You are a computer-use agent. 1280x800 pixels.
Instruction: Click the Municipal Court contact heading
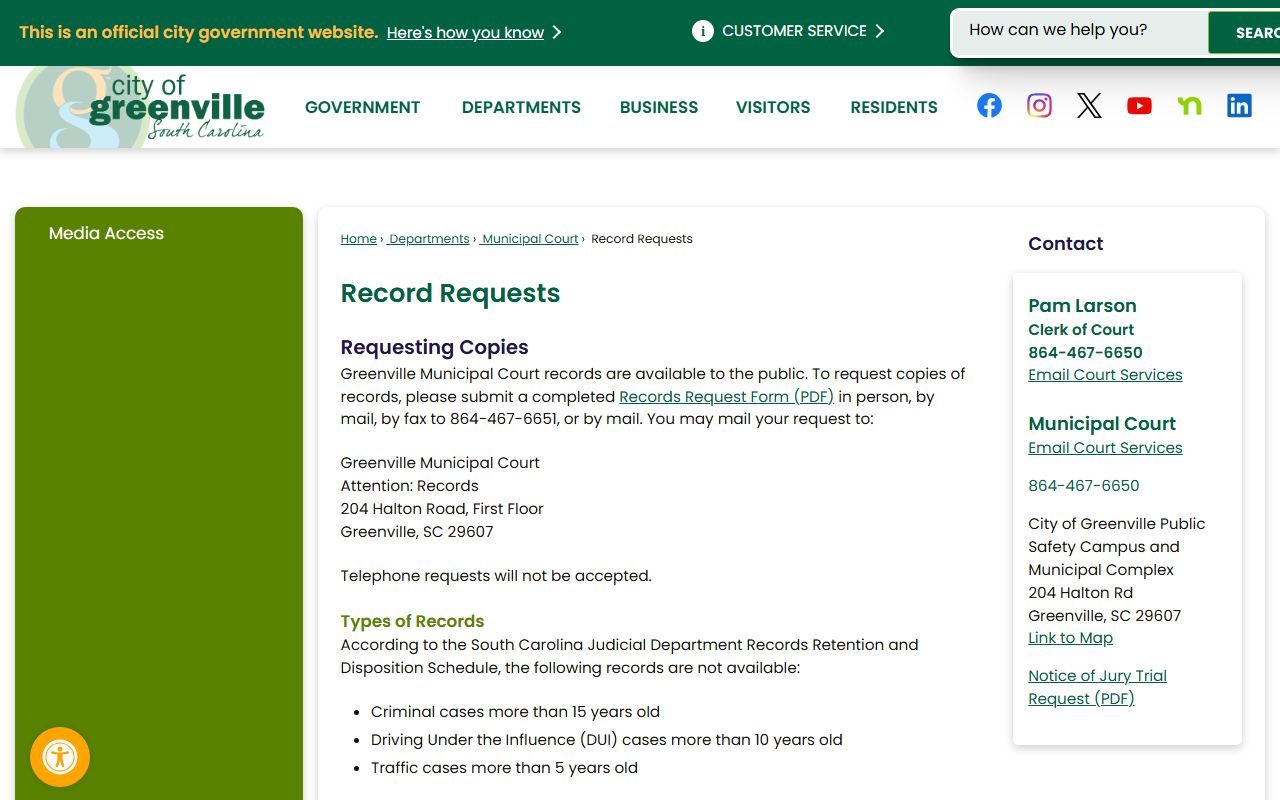point(1102,424)
